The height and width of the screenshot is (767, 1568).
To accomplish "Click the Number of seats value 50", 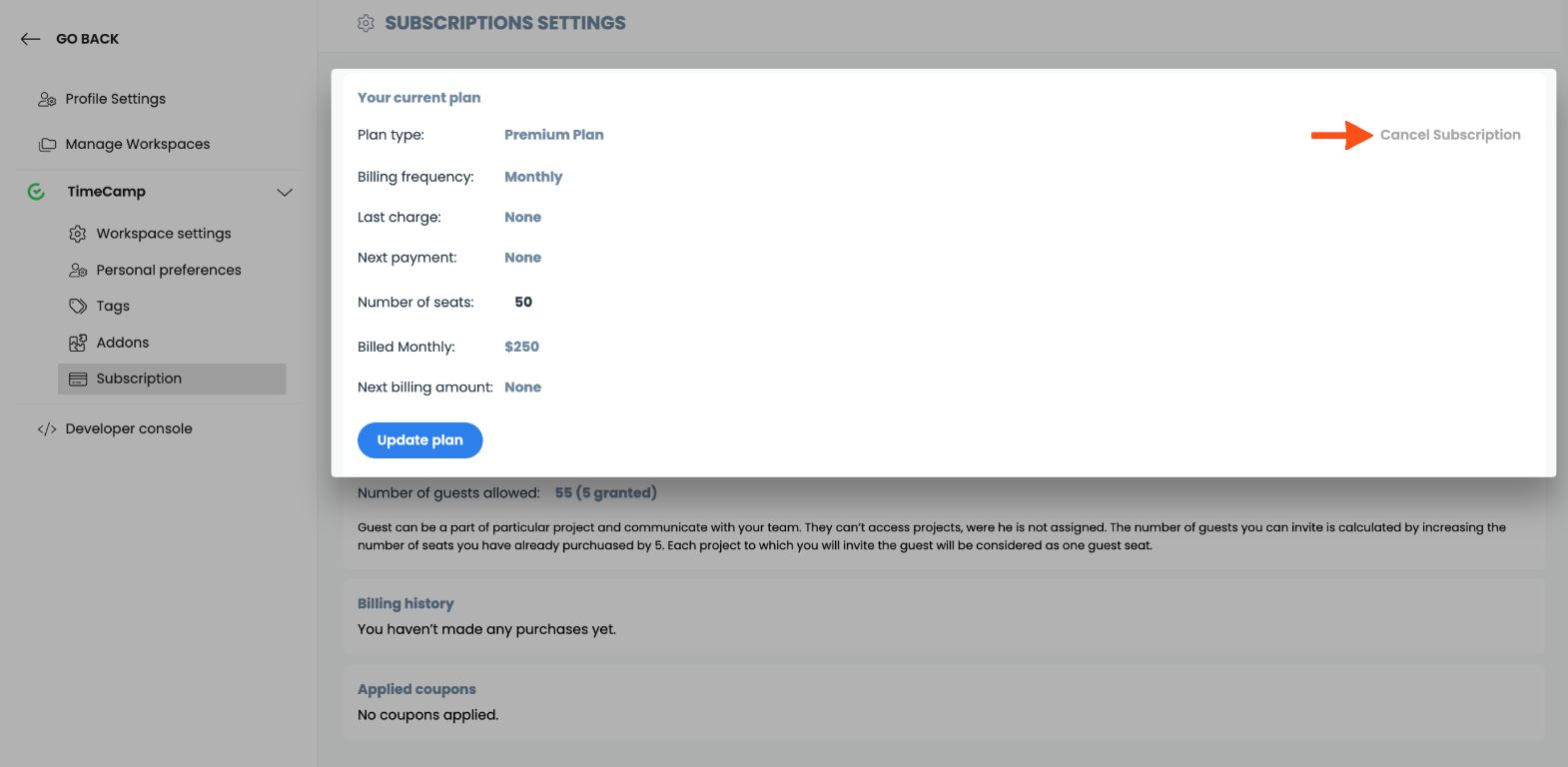I will (x=523, y=303).
